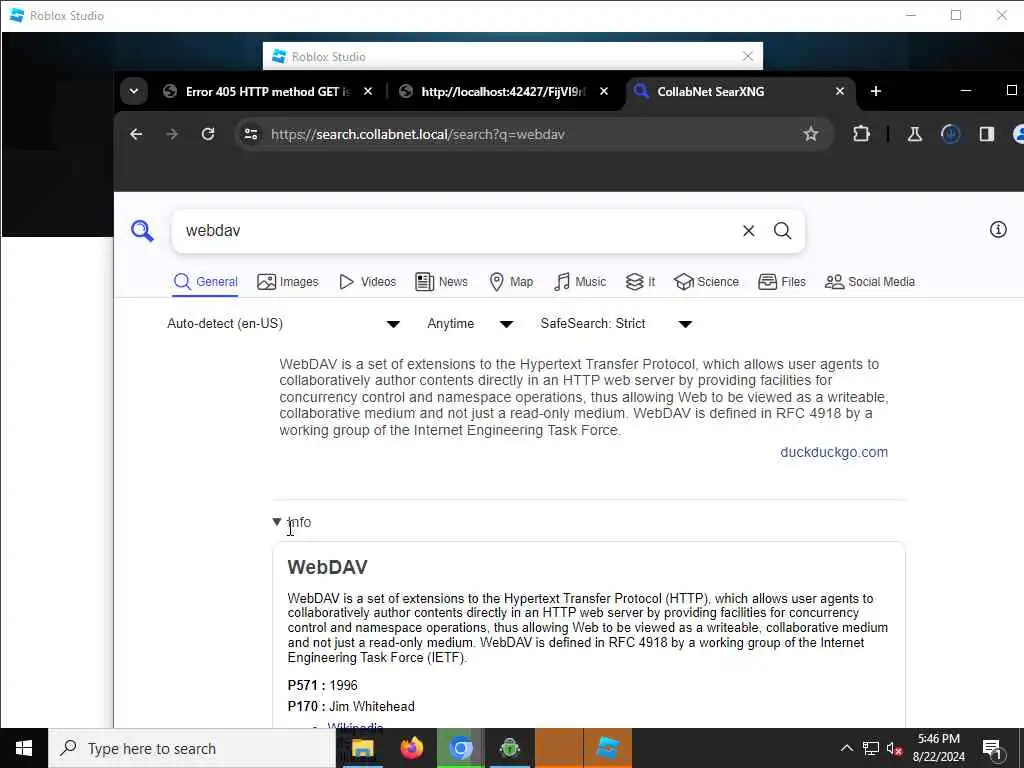1024x768 pixels.
Task: Show hidden system tray icons
Action: (x=846, y=748)
